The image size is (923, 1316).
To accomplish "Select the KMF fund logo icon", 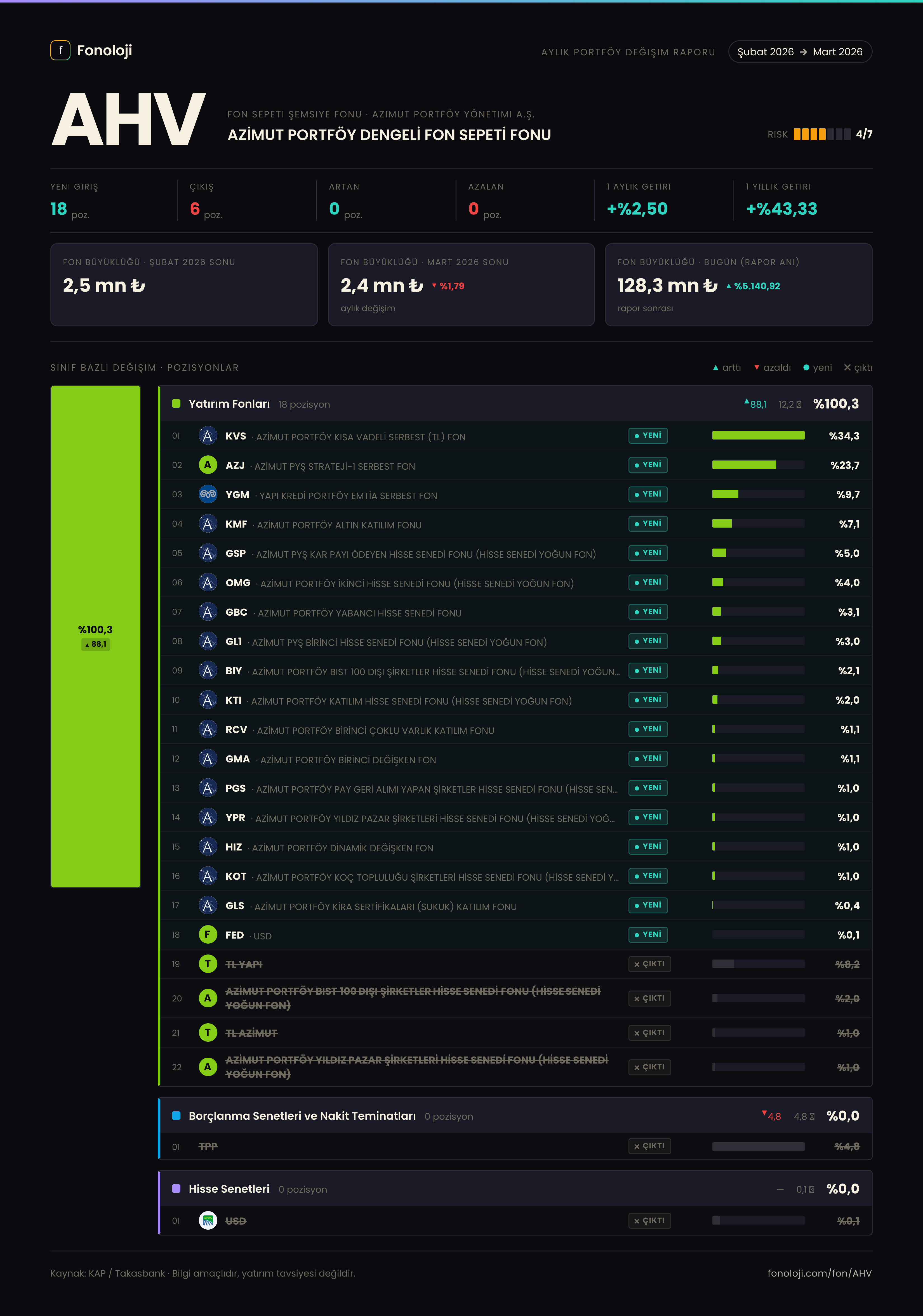I will (208, 524).
